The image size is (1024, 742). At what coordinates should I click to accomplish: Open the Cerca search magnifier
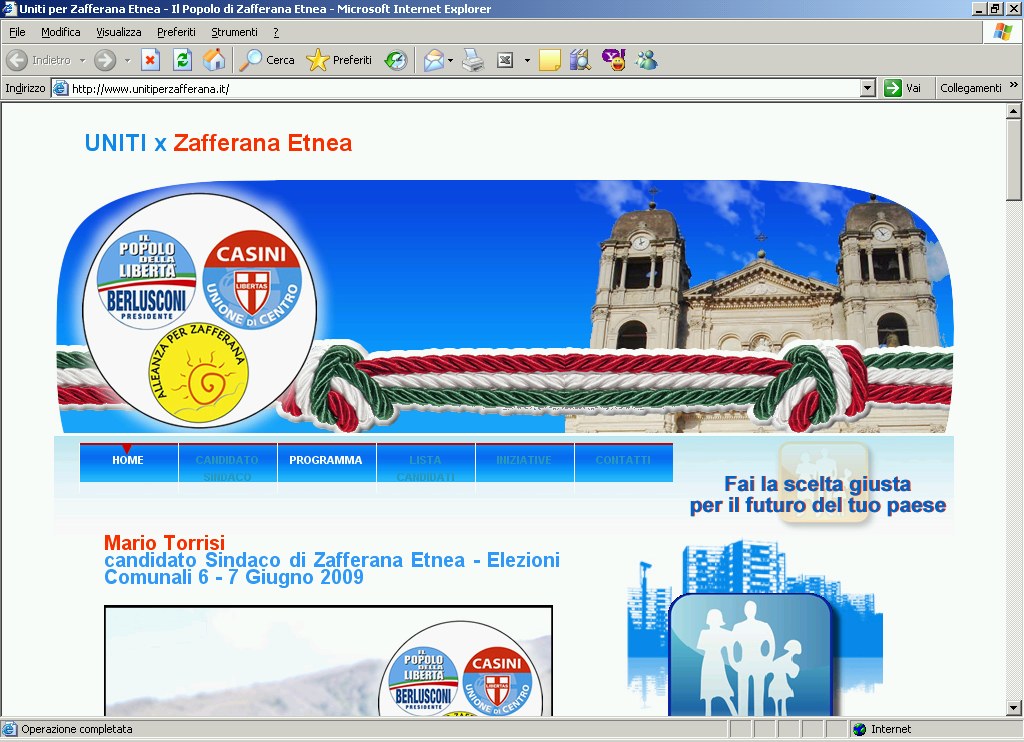click(249, 60)
